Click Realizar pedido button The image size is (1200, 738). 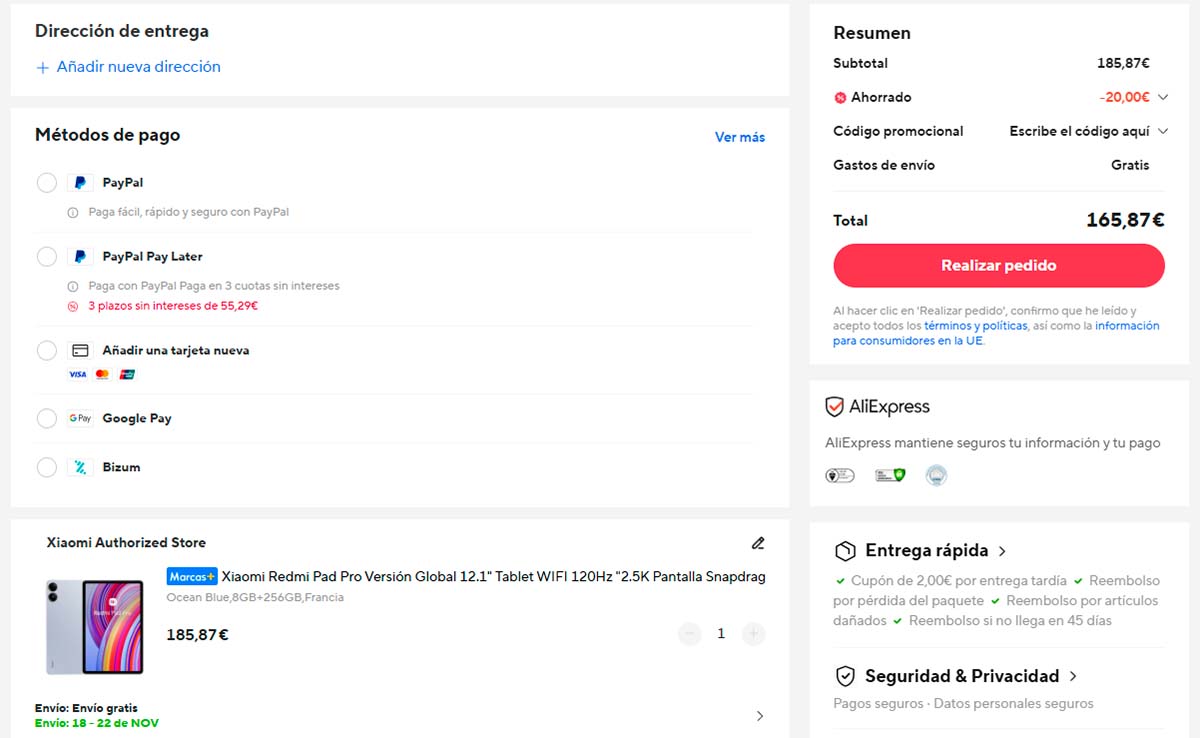click(998, 265)
